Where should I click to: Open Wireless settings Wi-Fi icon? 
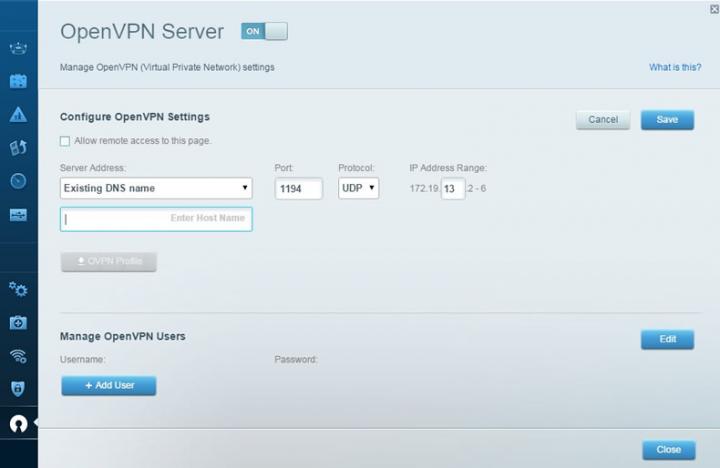click(18, 356)
